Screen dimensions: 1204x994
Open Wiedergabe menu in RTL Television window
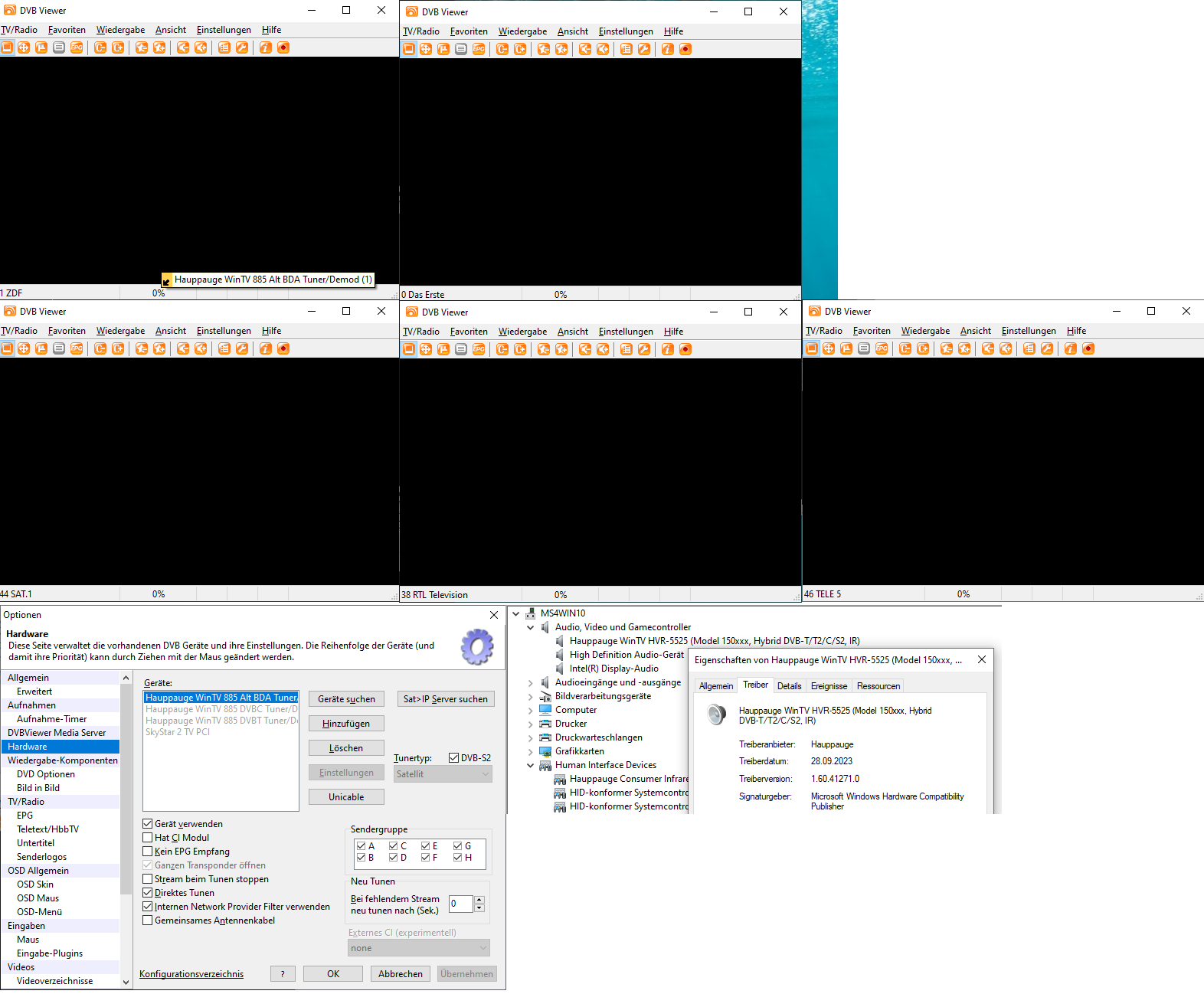pyautogui.click(x=522, y=332)
